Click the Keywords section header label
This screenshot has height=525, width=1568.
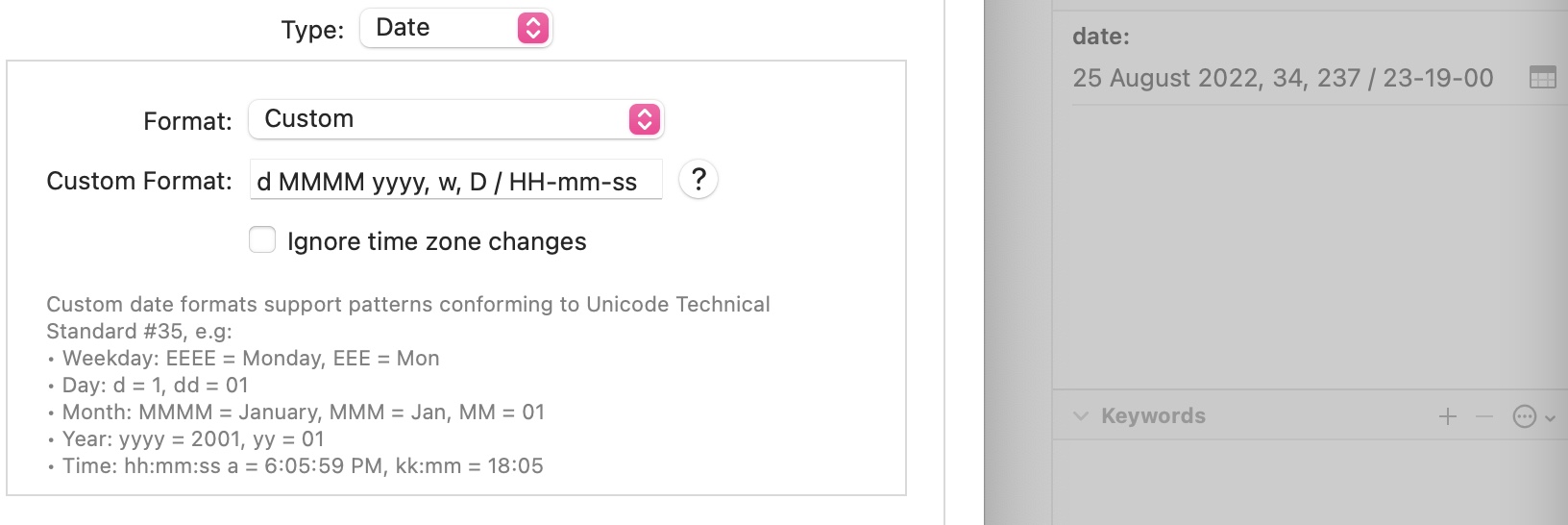1153,416
